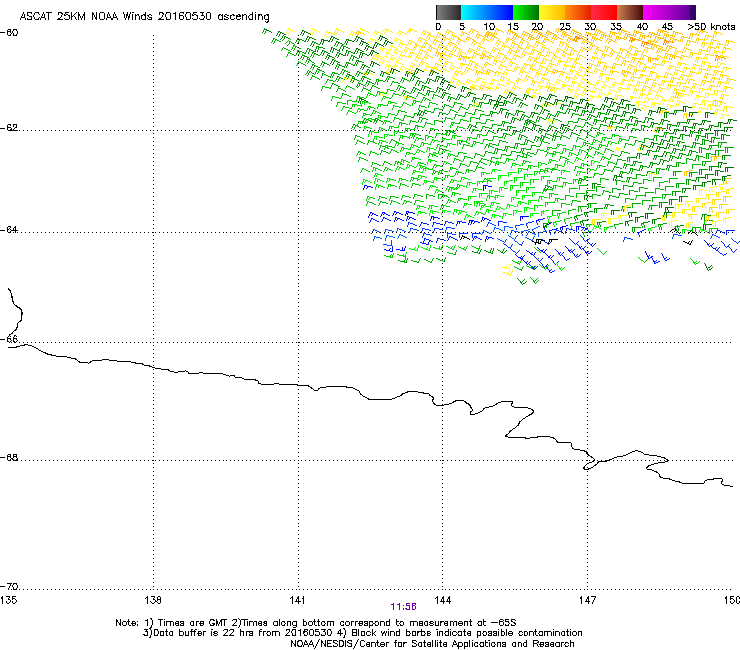Click the '45' label under the color bar
This screenshot has width=740, height=650.
click(x=667, y=27)
